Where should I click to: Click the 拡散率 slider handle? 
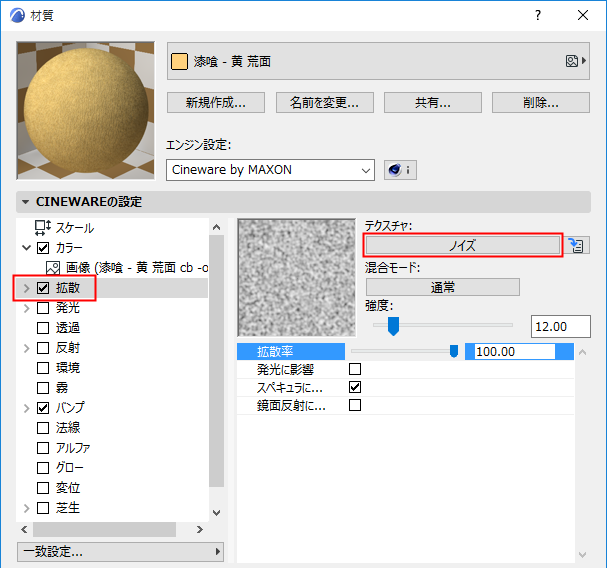coord(454,351)
